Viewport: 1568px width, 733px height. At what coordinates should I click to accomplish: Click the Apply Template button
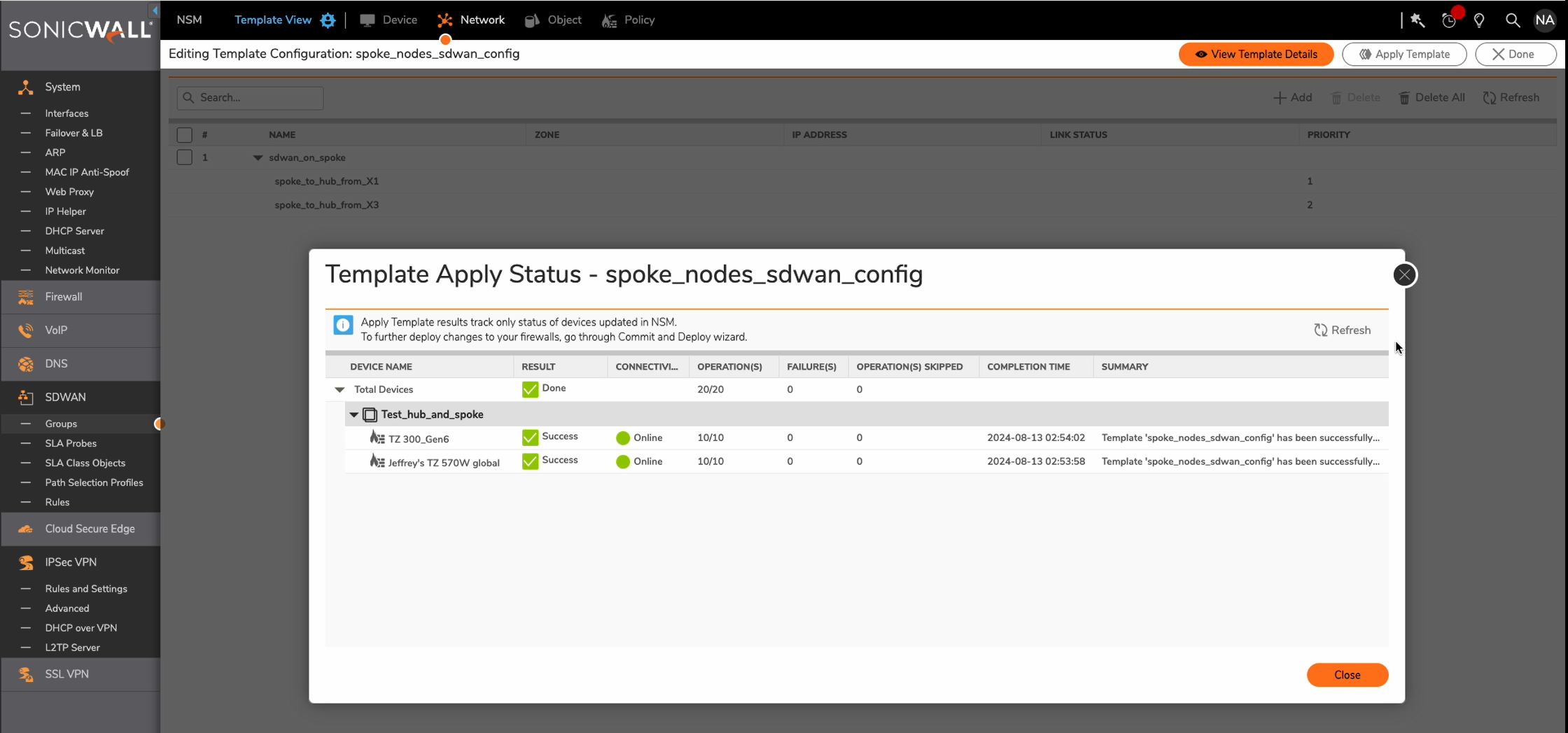tap(1404, 54)
